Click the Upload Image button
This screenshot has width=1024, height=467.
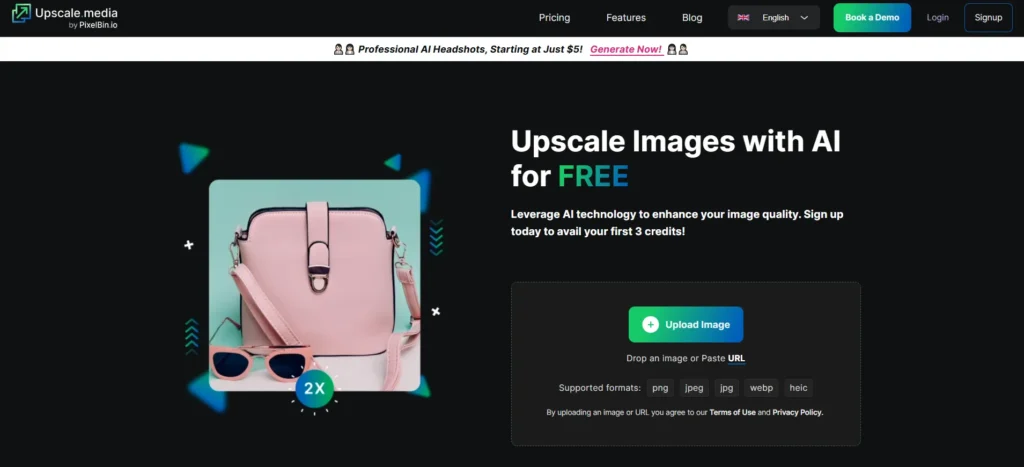coord(686,325)
